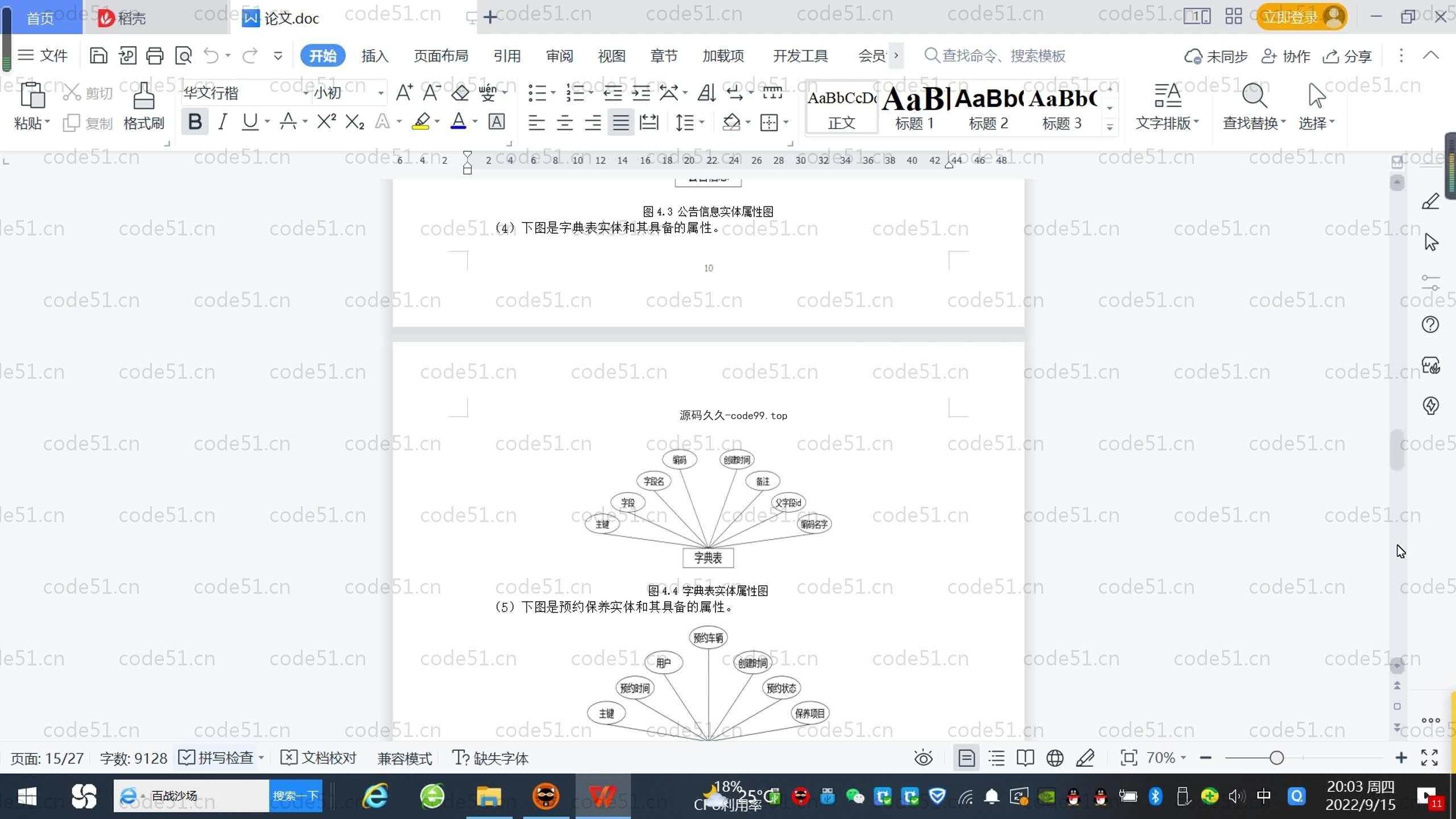
Task: Toggle Underline formatting
Action: coord(250,122)
